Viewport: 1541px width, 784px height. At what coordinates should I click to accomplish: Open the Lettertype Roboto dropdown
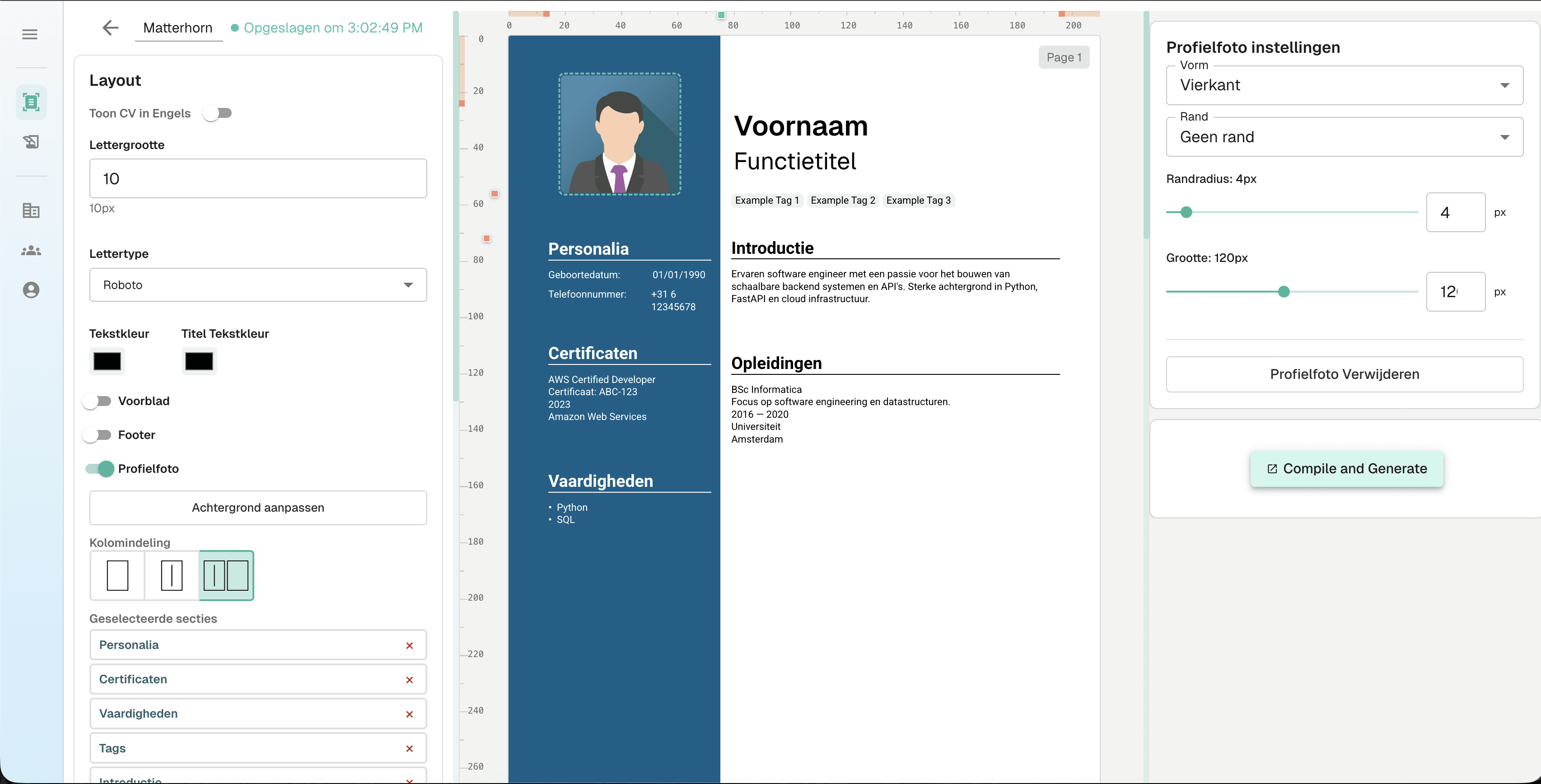coord(258,285)
